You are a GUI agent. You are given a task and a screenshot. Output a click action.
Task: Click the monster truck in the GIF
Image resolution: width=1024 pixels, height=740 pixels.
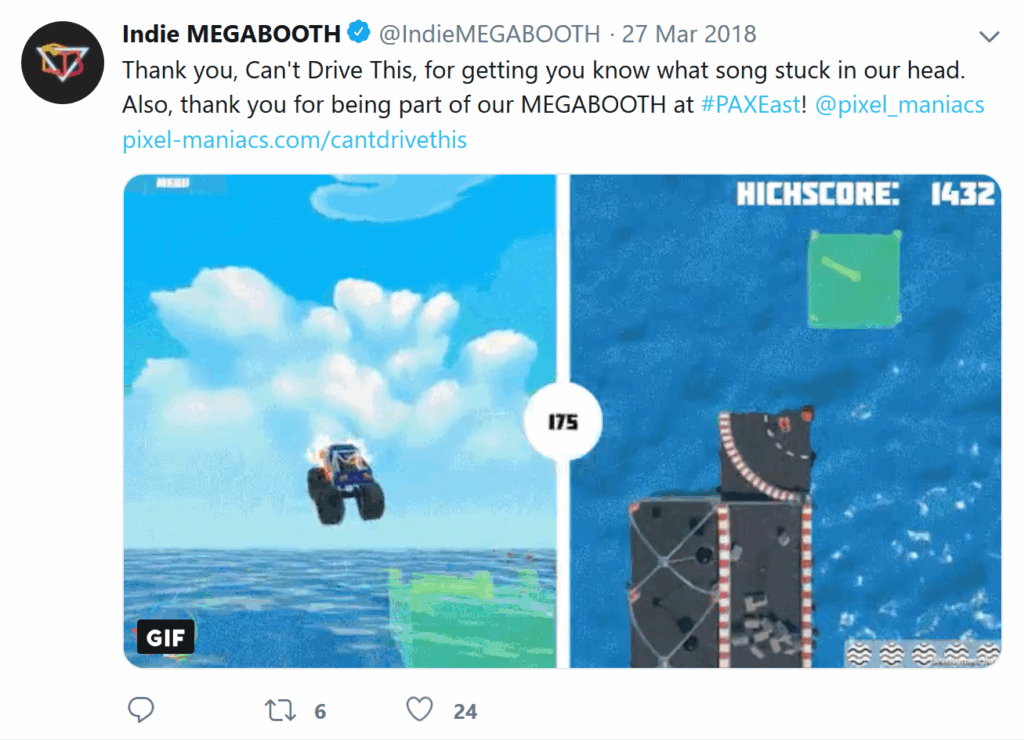[x=345, y=482]
